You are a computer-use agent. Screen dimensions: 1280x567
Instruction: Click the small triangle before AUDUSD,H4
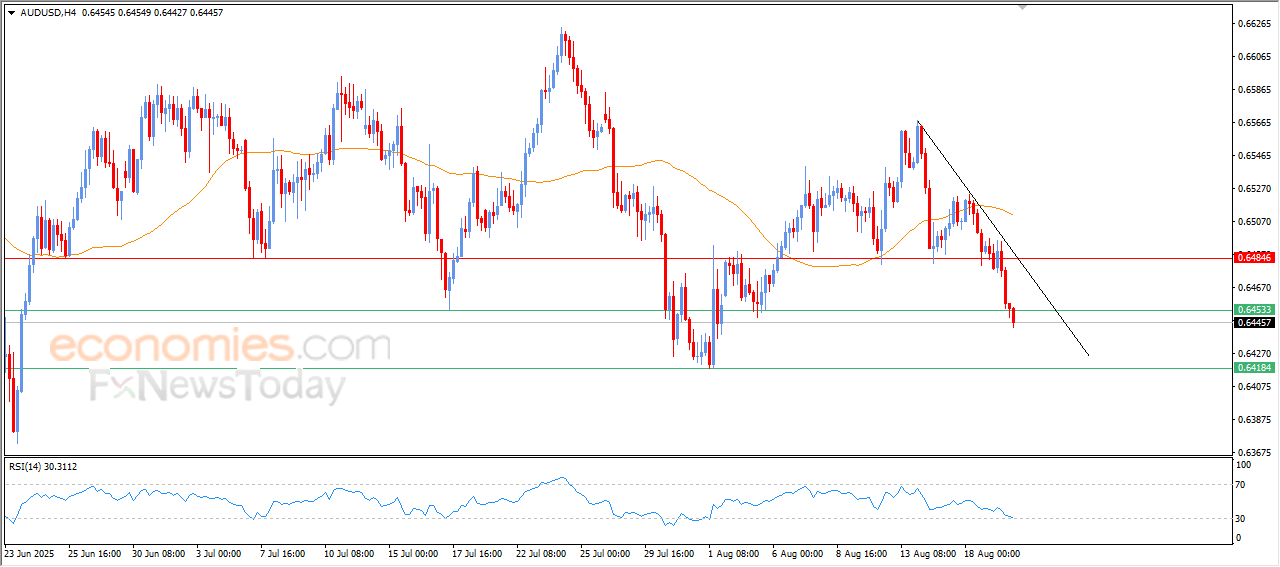[x=10, y=12]
